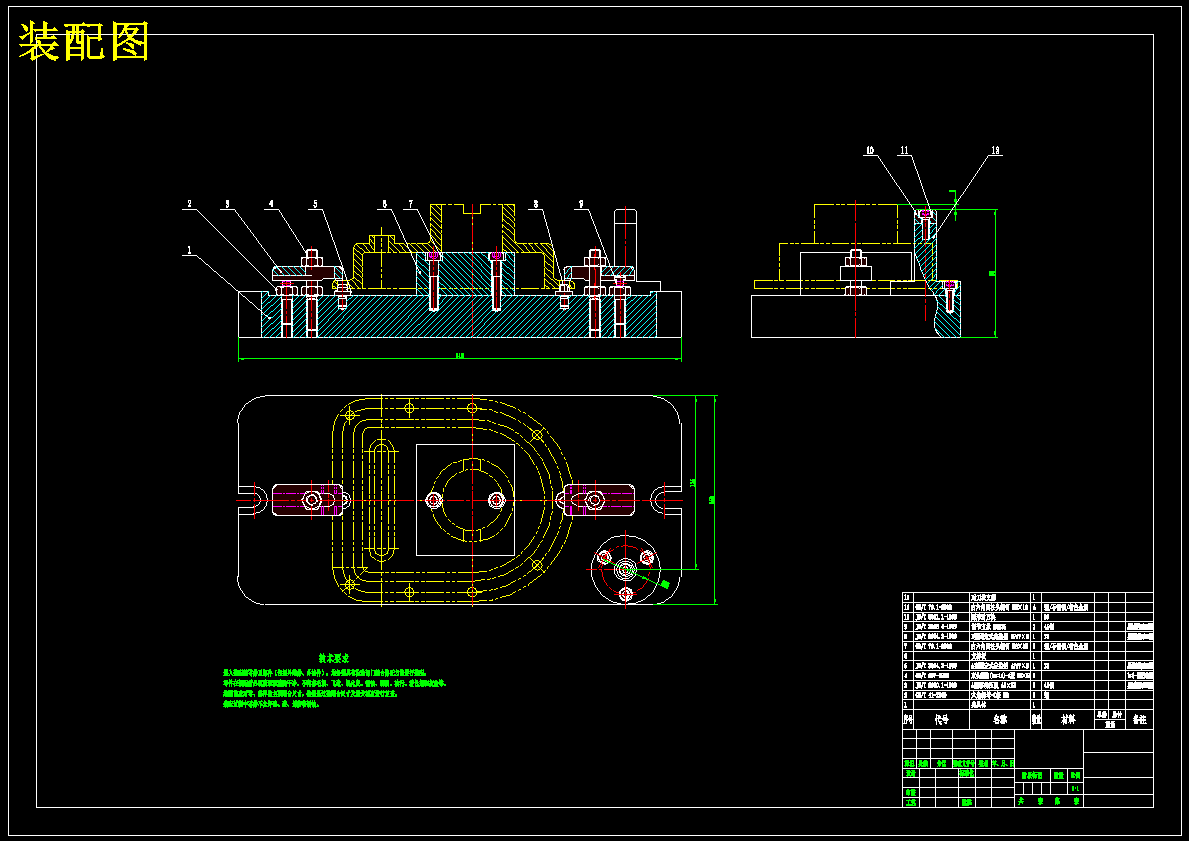Image resolution: width=1189 pixels, height=841 pixels.
Task: Click the yellow 装配图 title text
Action: pyautogui.click(x=83, y=42)
